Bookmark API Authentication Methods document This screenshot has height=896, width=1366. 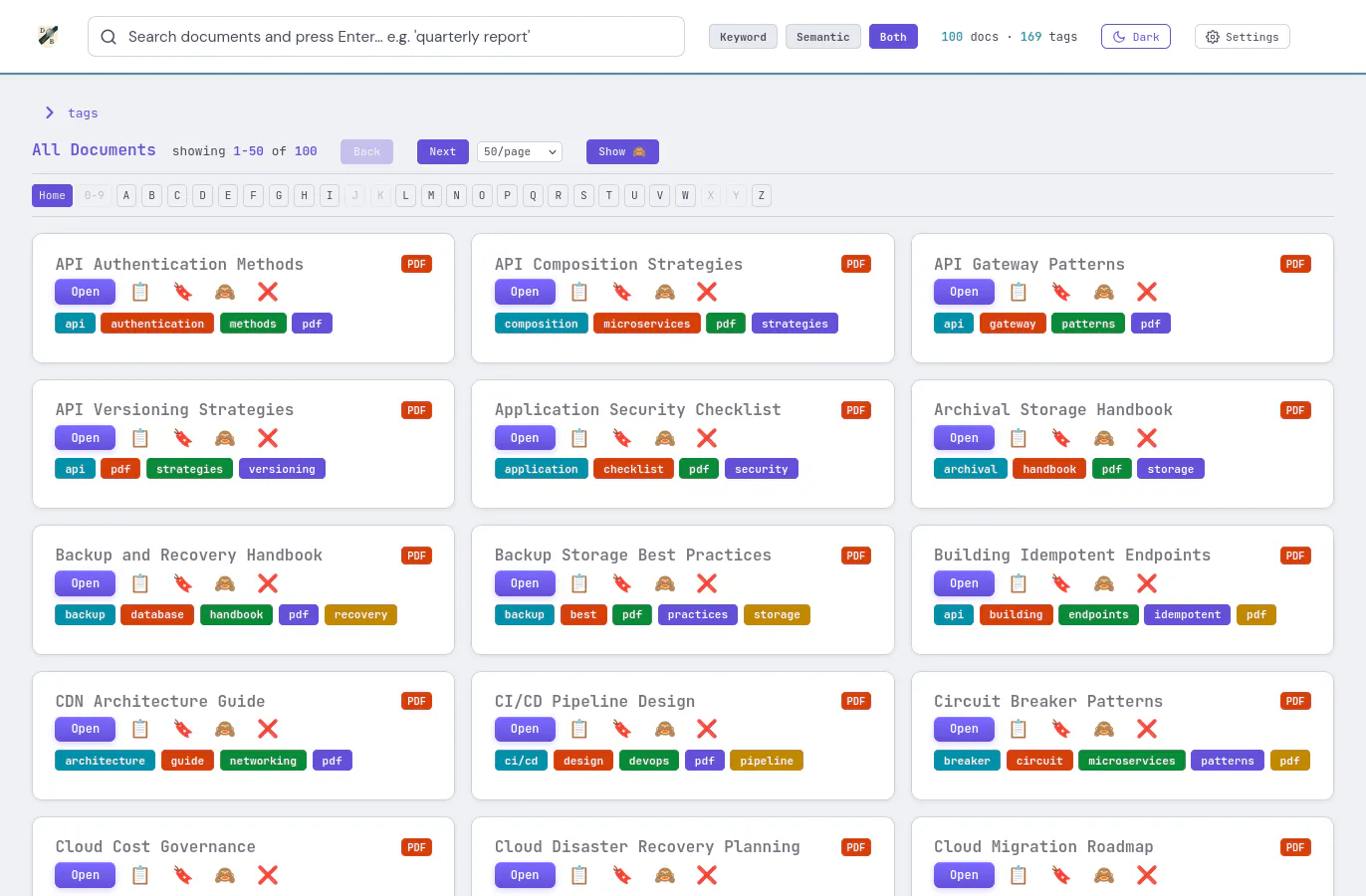point(183,292)
